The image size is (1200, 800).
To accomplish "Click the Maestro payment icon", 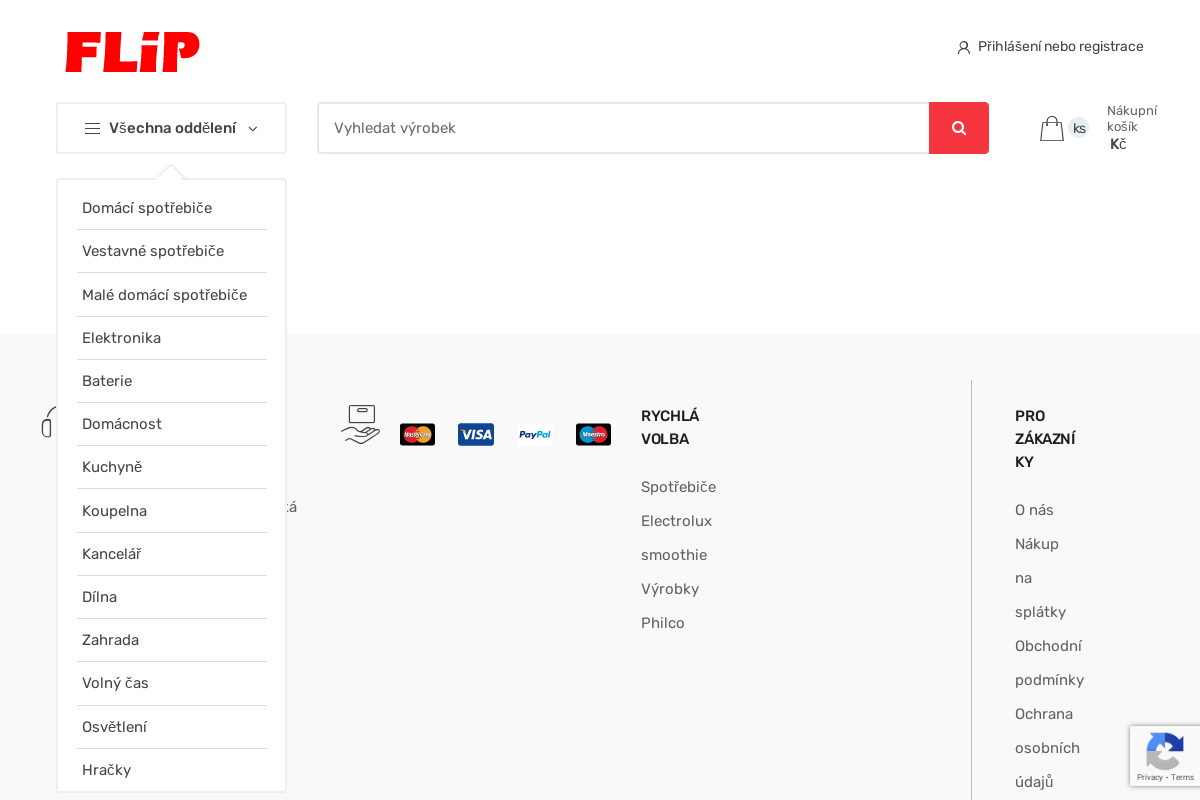I will [x=593, y=434].
